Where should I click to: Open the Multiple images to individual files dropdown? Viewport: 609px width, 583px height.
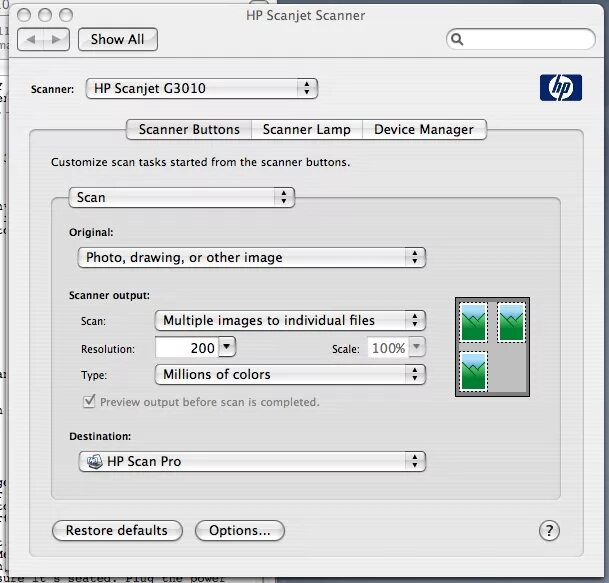[x=290, y=320]
